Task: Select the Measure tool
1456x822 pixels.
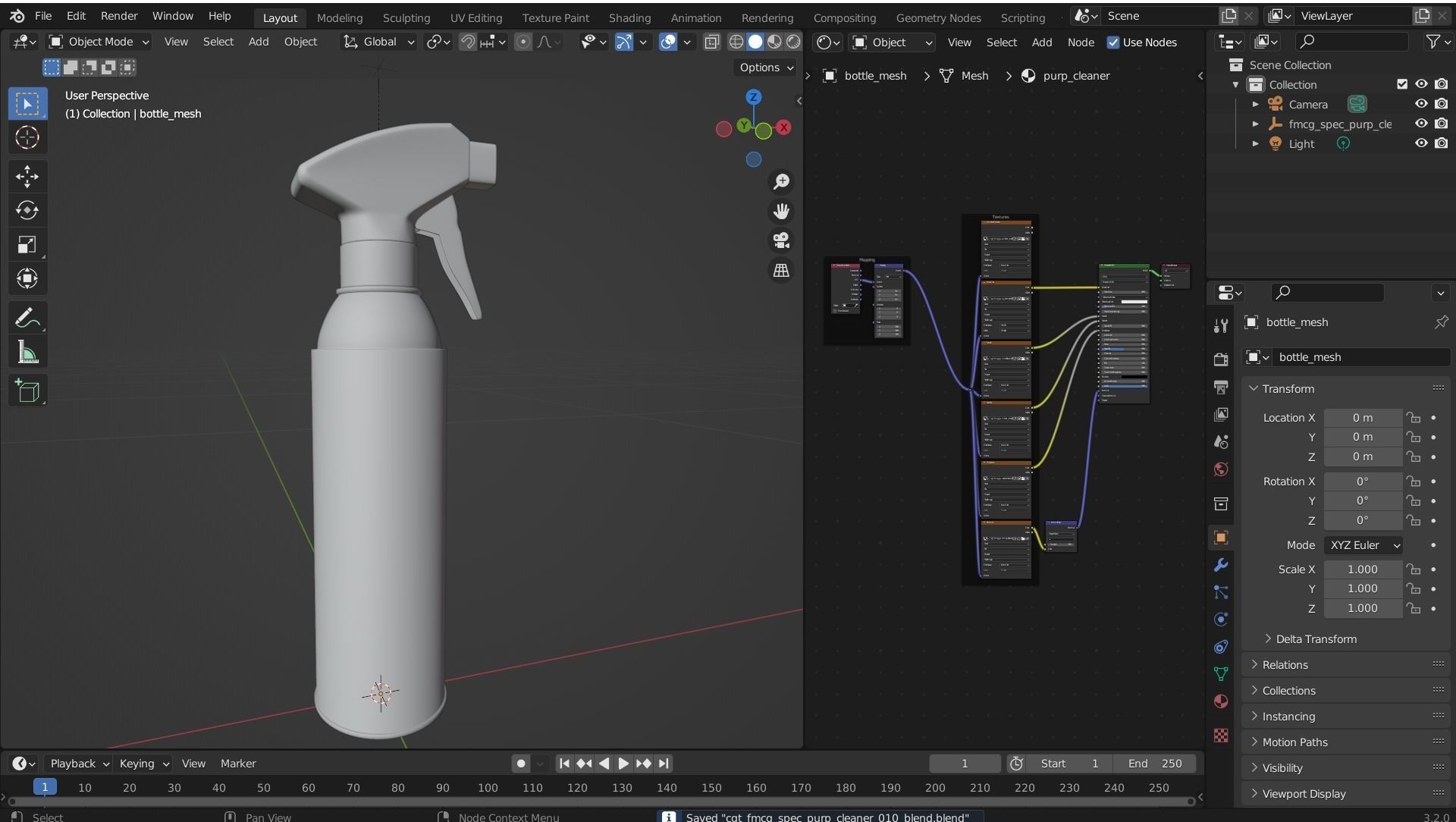Action: [x=27, y=352]
